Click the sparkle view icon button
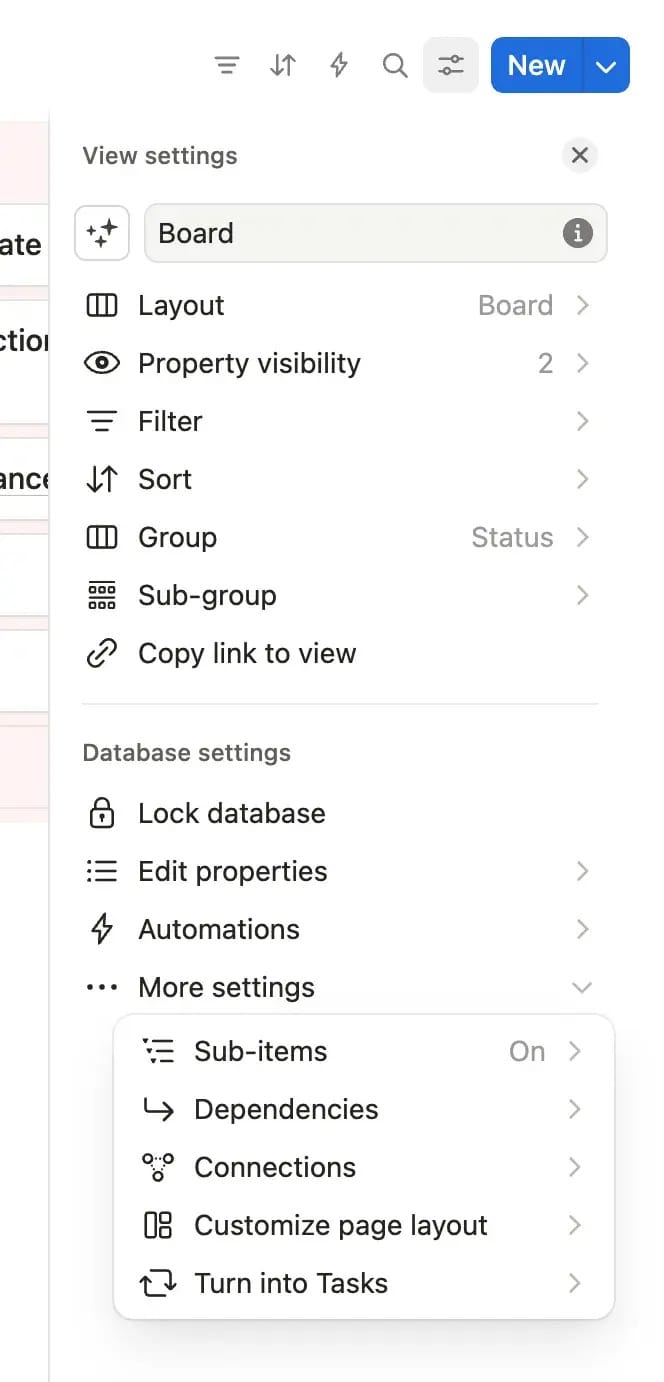Viewport: 664px width, 1382px height. coord(102,233)
